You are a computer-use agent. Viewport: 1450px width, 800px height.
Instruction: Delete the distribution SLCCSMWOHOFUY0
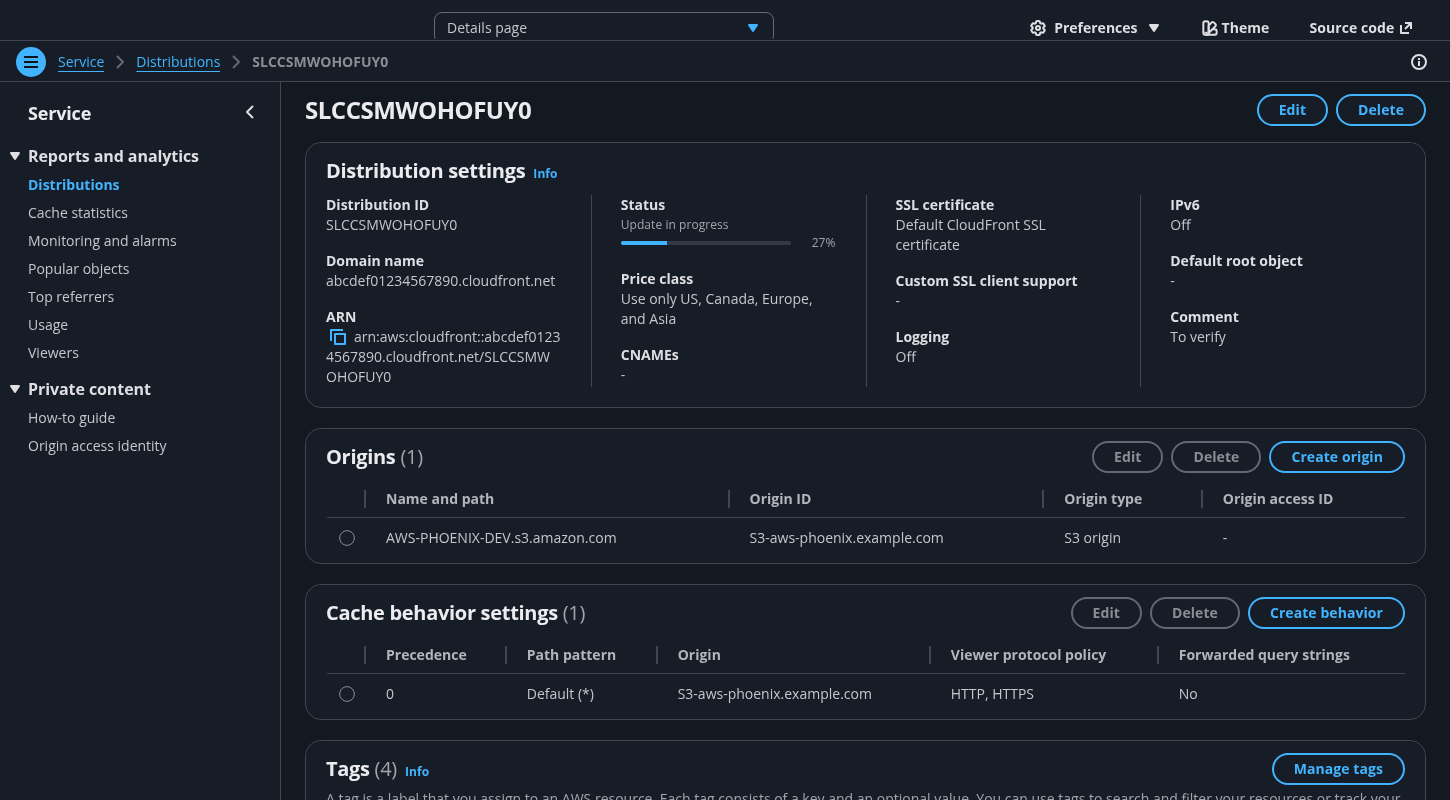pyautogui.click(x=1380, y=110)
